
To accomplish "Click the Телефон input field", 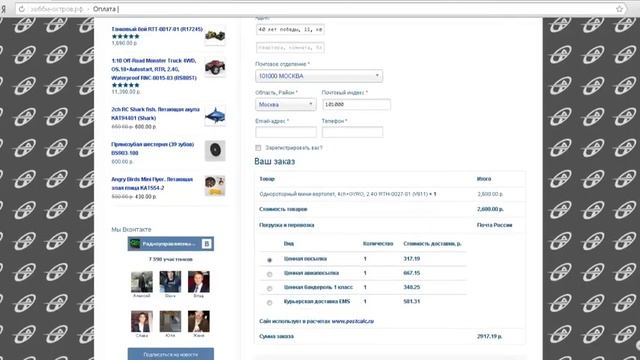I will click(352, 132).
